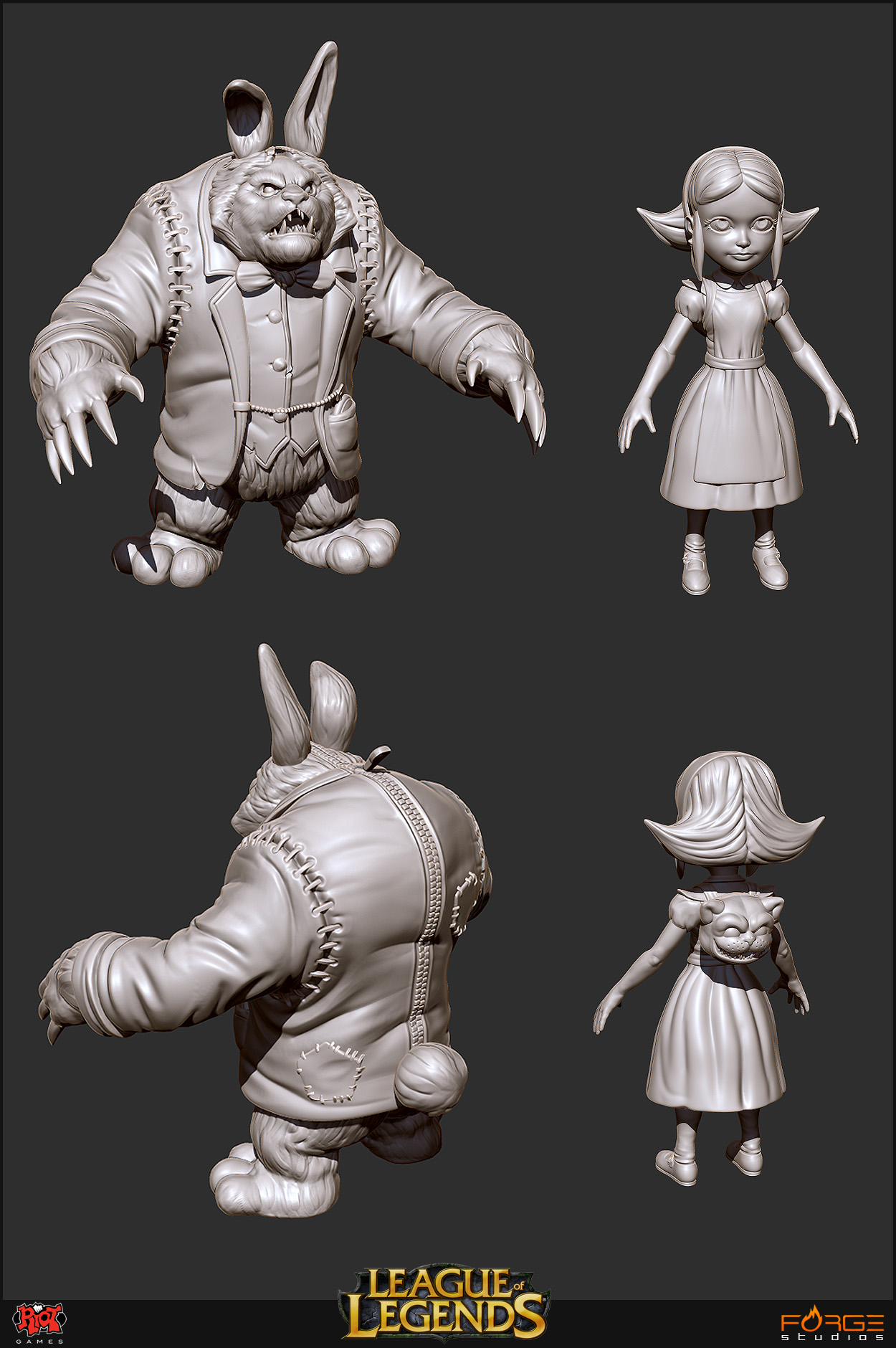Click the League of Legends logo
The image size is (896, 1348).
click(x=444, y=1301)
